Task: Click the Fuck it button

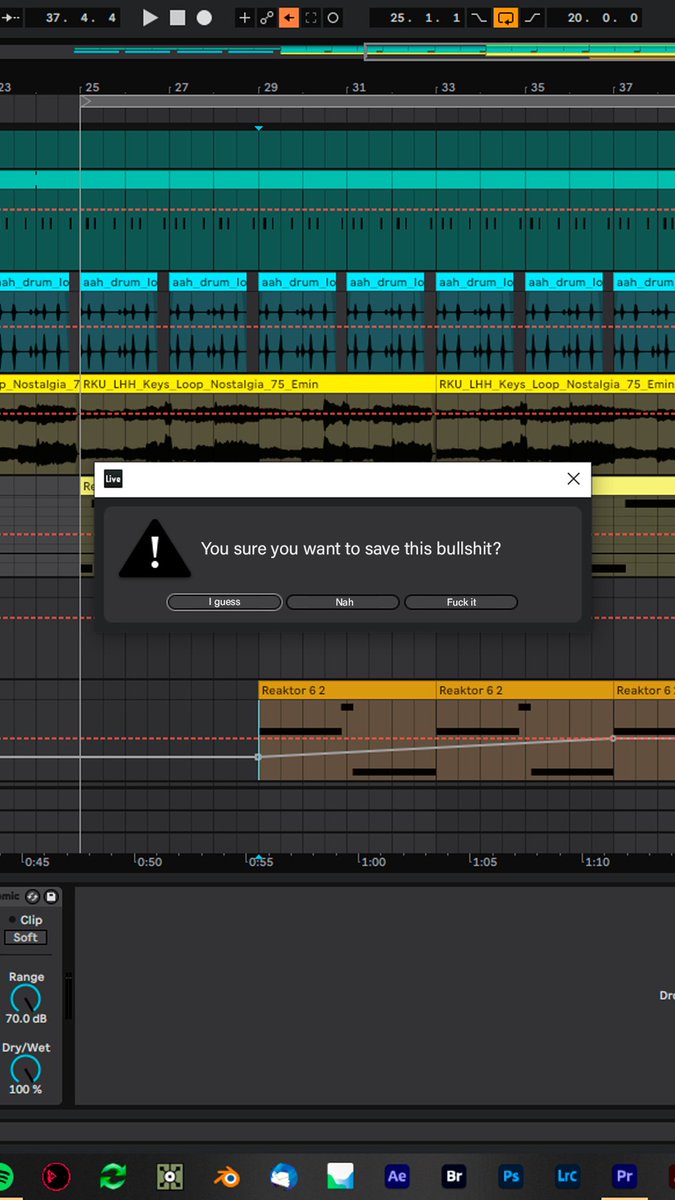Action: point(461,602)
